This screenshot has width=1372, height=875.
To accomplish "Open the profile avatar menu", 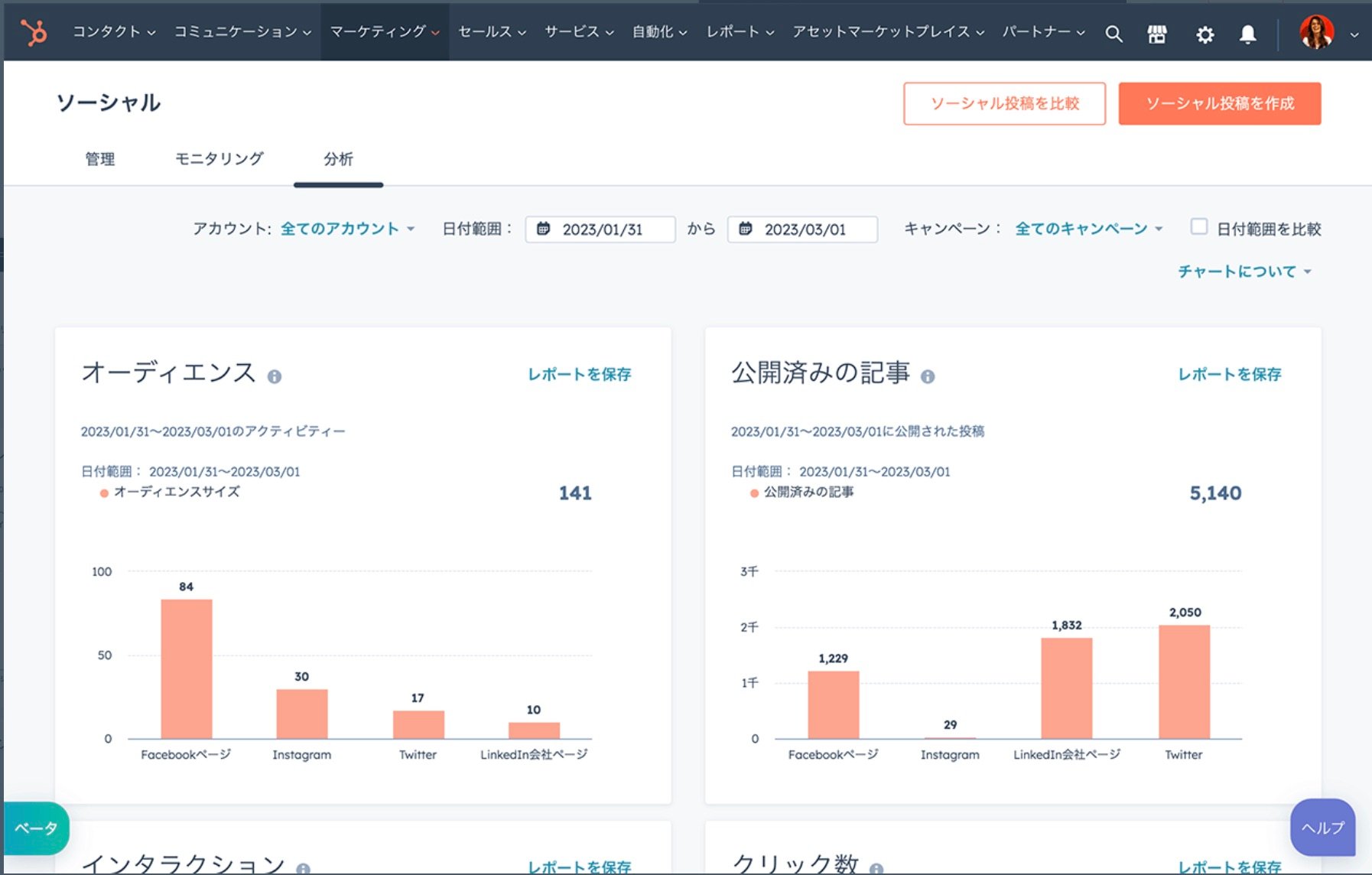I will (x=1317, y=34).
